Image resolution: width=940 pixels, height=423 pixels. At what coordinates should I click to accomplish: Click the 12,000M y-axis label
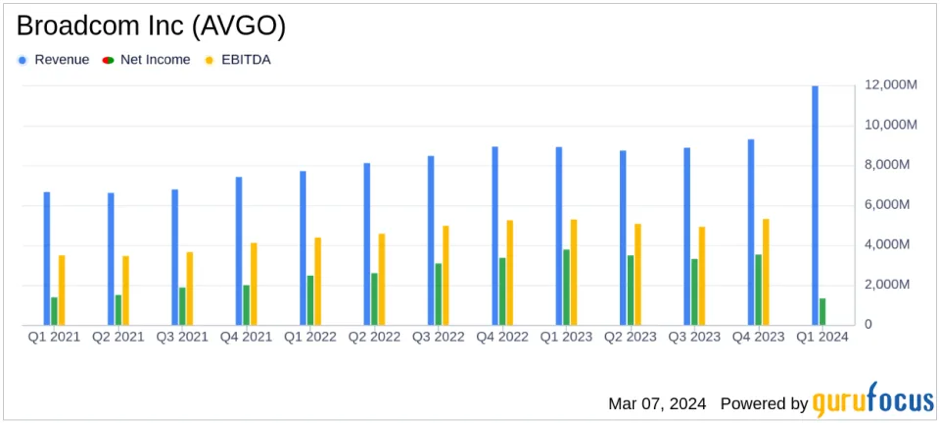(x=889, y=85)
